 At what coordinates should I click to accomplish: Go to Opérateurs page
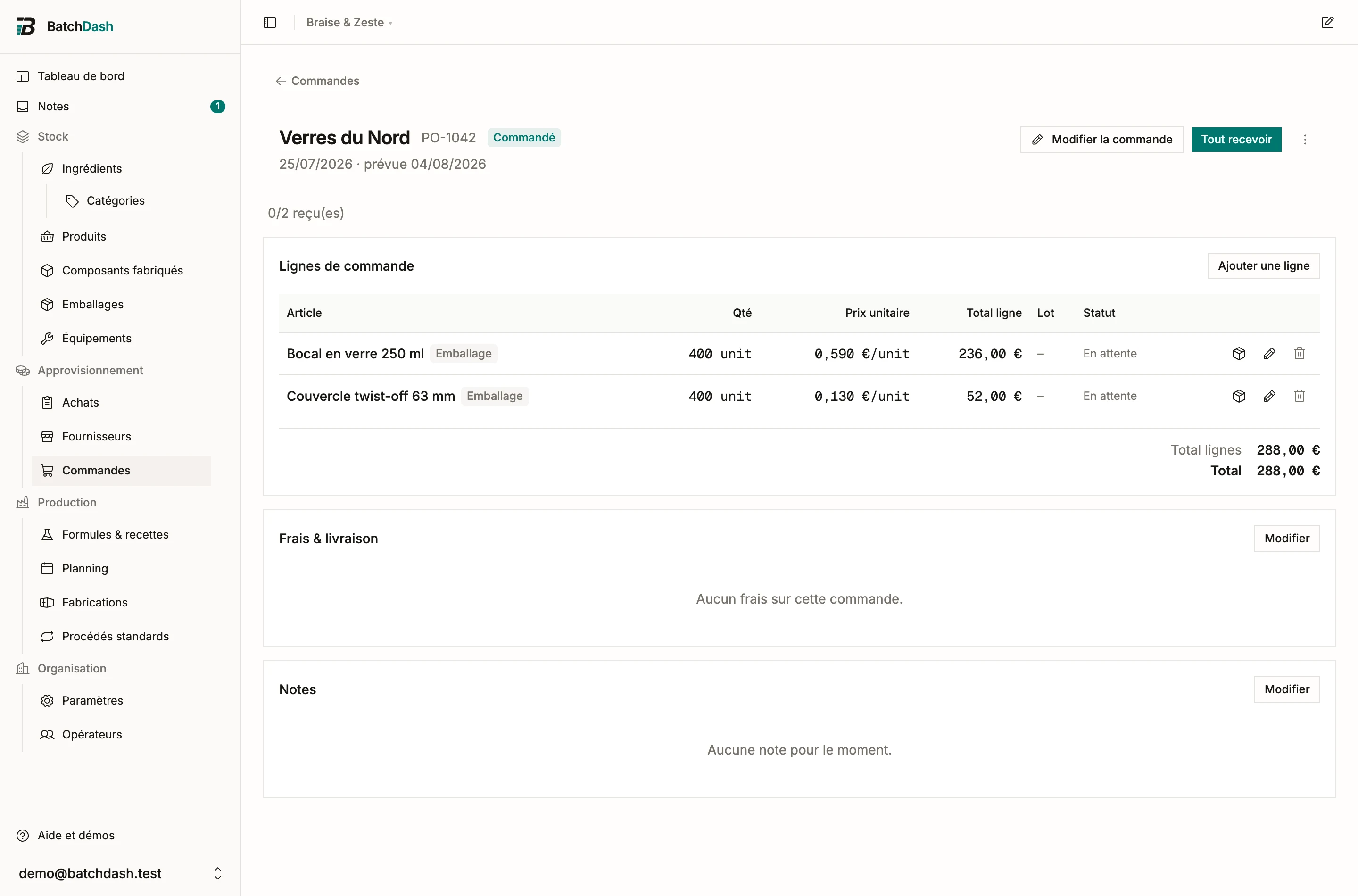click(x=122, y=734)
